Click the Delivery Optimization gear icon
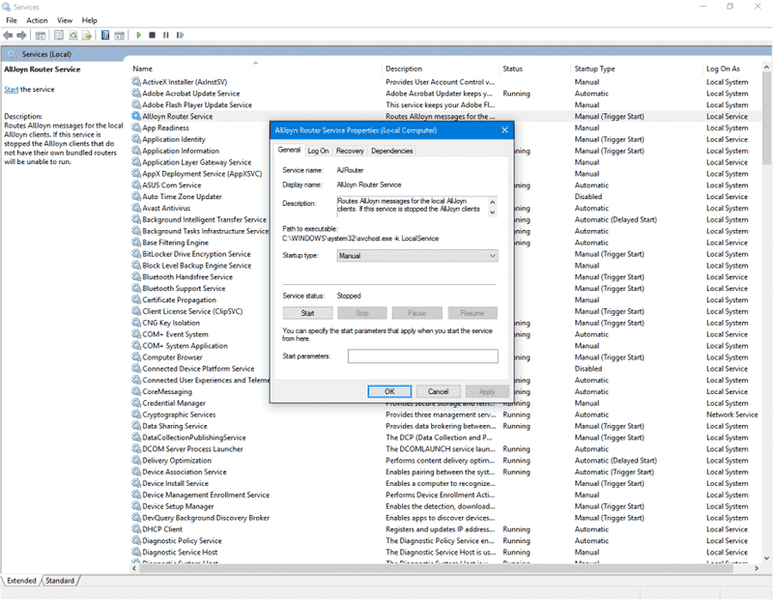The width and height of the screenshot is (773, 600). (136, 460)
